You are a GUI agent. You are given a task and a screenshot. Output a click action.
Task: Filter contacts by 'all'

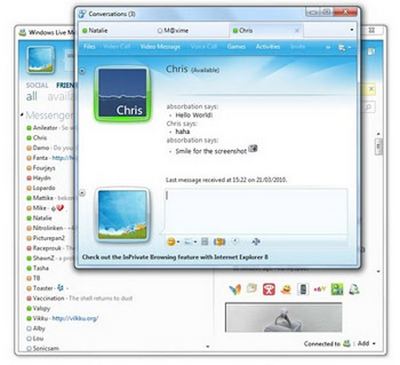point(32,97)
